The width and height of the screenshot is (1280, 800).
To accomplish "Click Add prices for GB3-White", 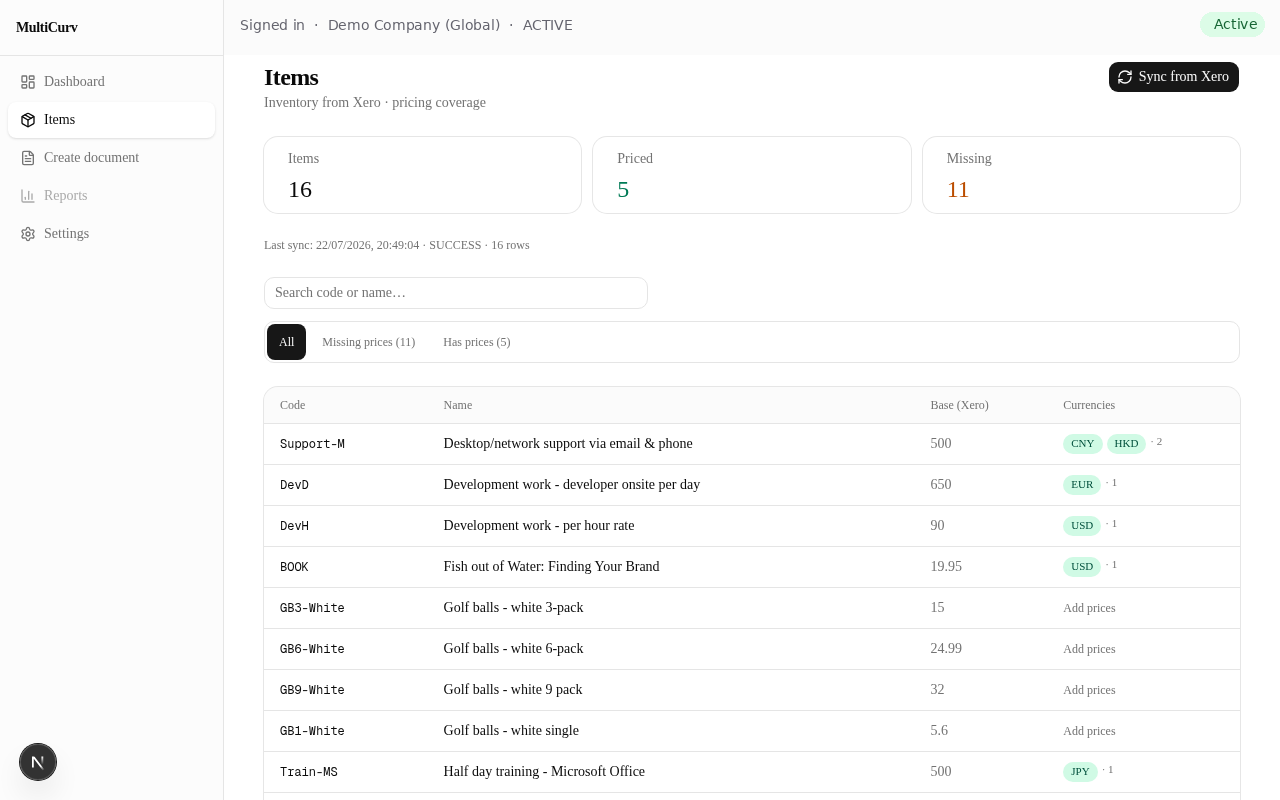I will point(1089,608).
